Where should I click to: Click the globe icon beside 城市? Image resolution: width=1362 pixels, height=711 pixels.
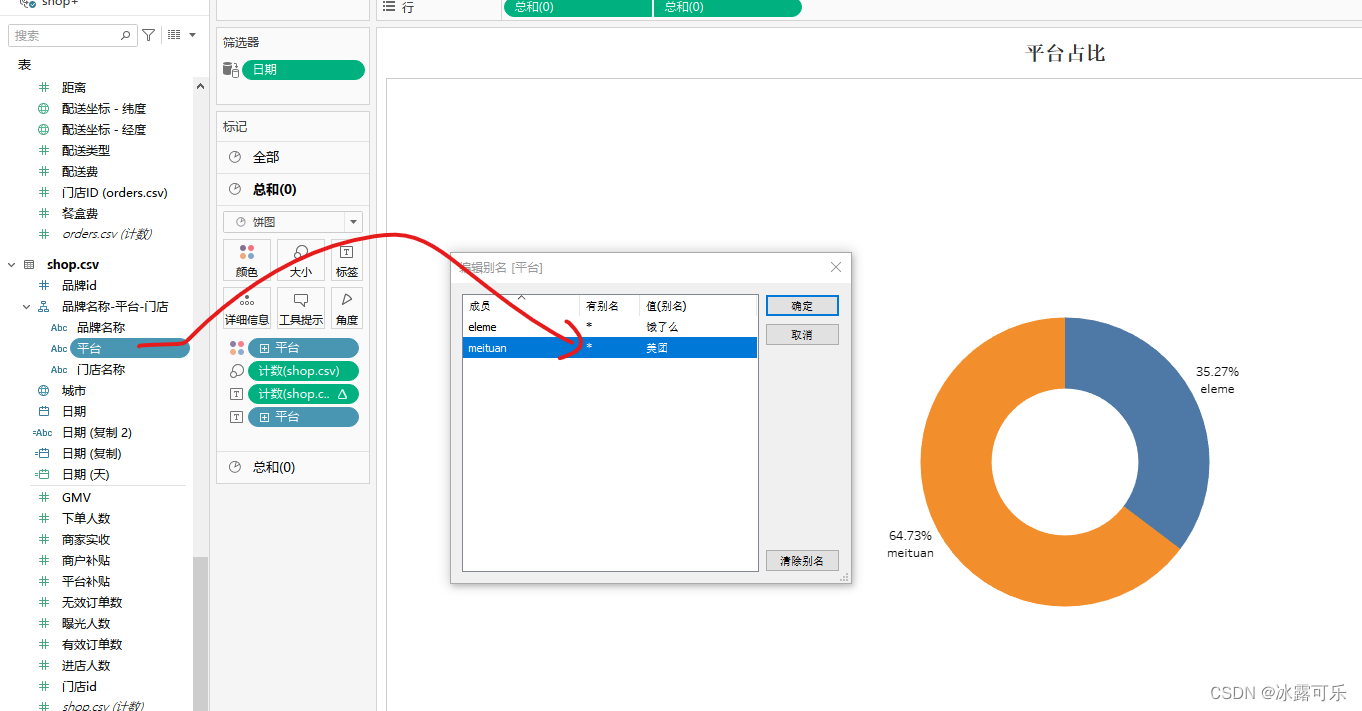[x=43, y=390]
